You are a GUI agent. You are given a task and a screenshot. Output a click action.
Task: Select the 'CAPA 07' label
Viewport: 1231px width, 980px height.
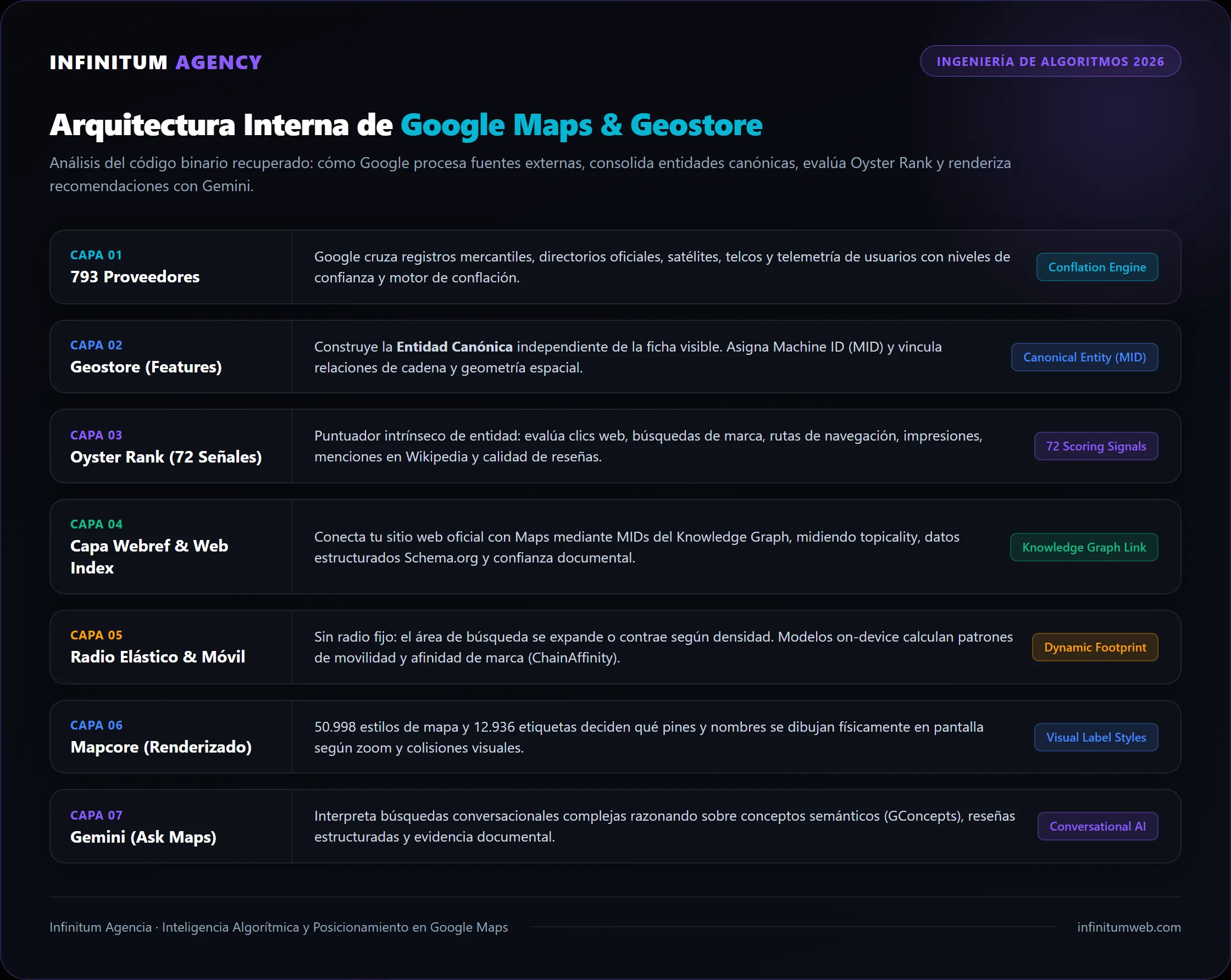click(96, 816)
